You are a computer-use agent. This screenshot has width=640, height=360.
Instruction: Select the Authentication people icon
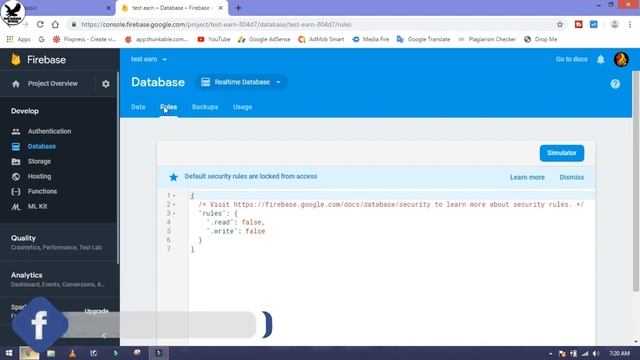pos(16,131)
